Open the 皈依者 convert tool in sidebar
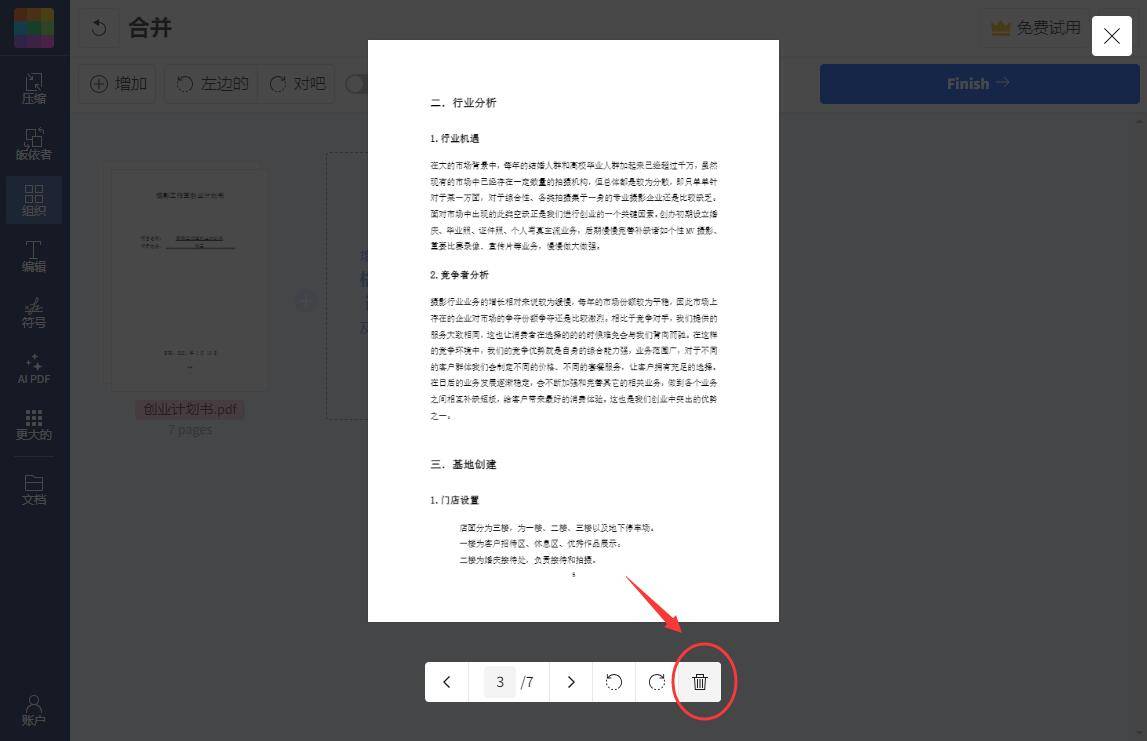1147x741 pixels. pyautogui.click(x=34, y=144)
